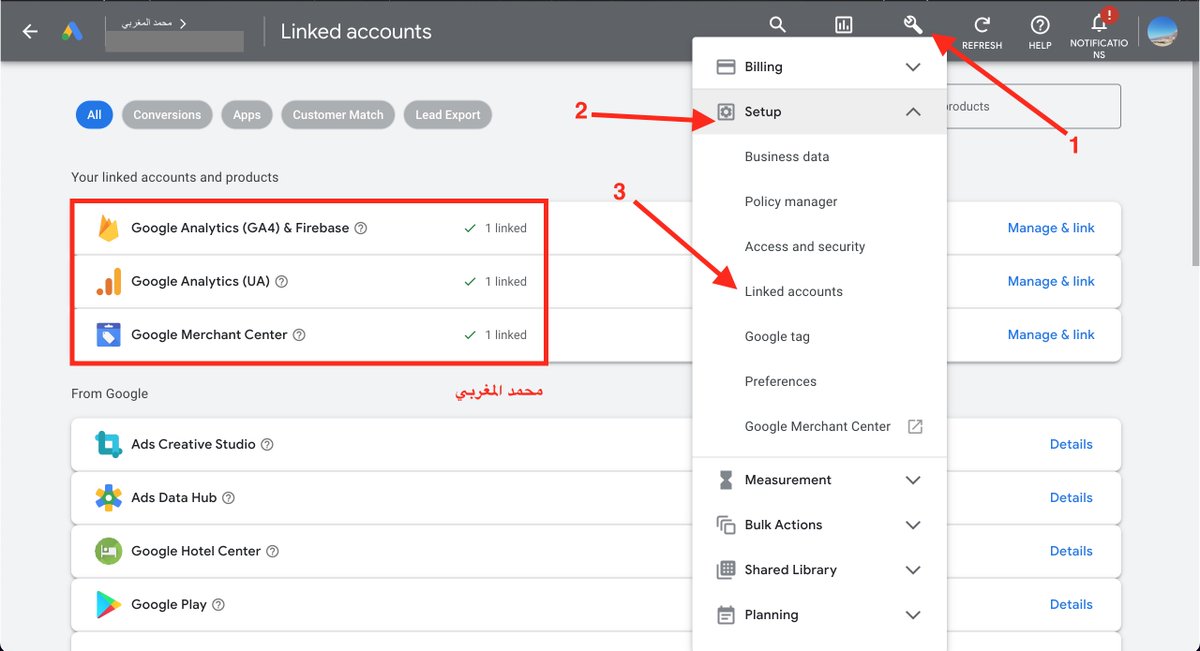Open Details for Google Hotel Center
The width and height of the screenshot is (1200, 651).
pos(1071,551)
